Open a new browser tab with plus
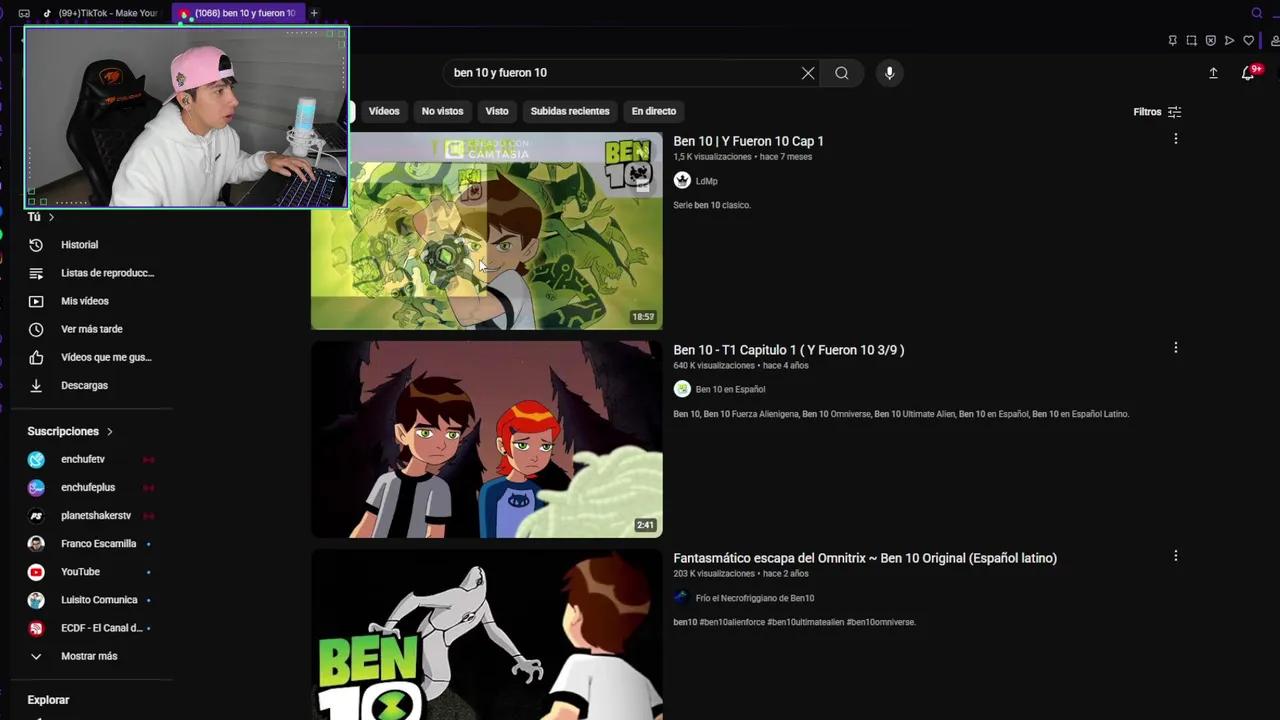Screen dimensions: 1280x720 pyautogui.click(x=314, y=13)
